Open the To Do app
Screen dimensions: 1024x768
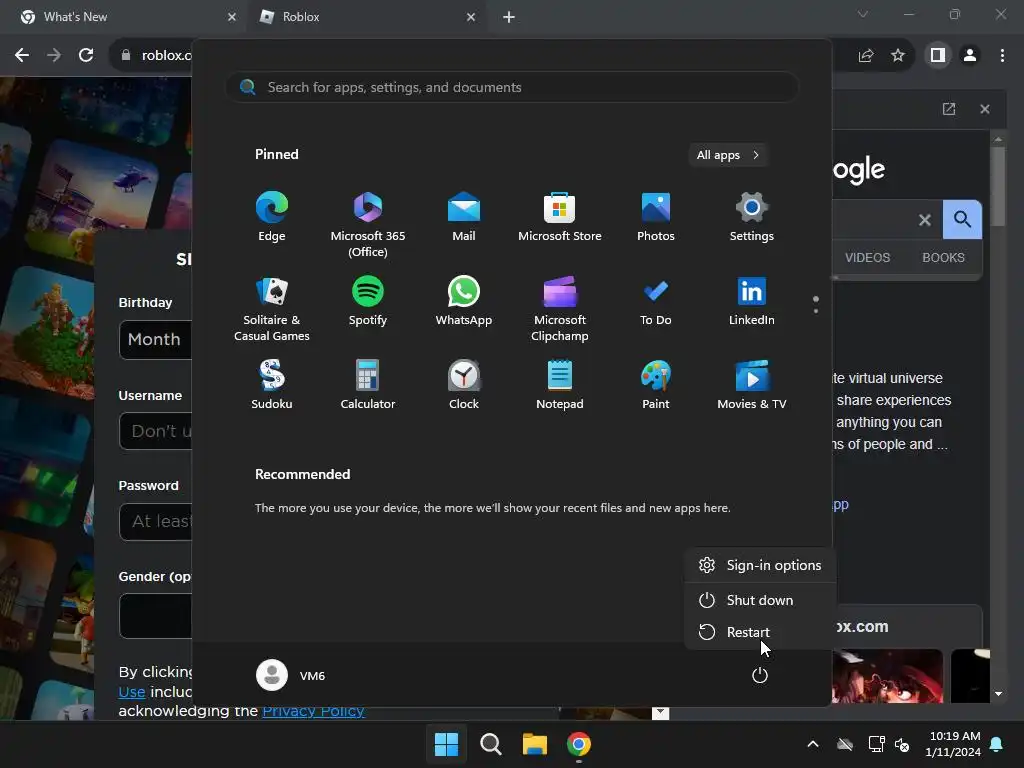656,301
